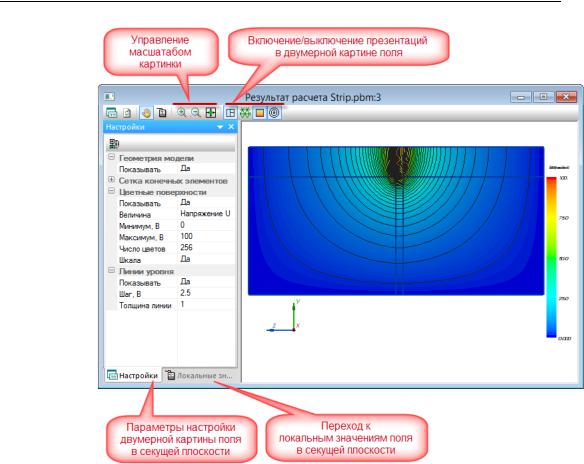
Task: Click the Максимум, В value 100
Action: click(207, 236)
